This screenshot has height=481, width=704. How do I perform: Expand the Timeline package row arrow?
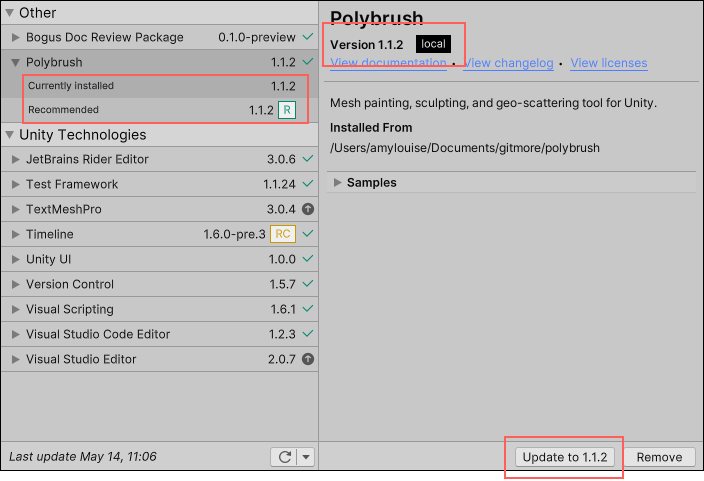pos(16,234)
